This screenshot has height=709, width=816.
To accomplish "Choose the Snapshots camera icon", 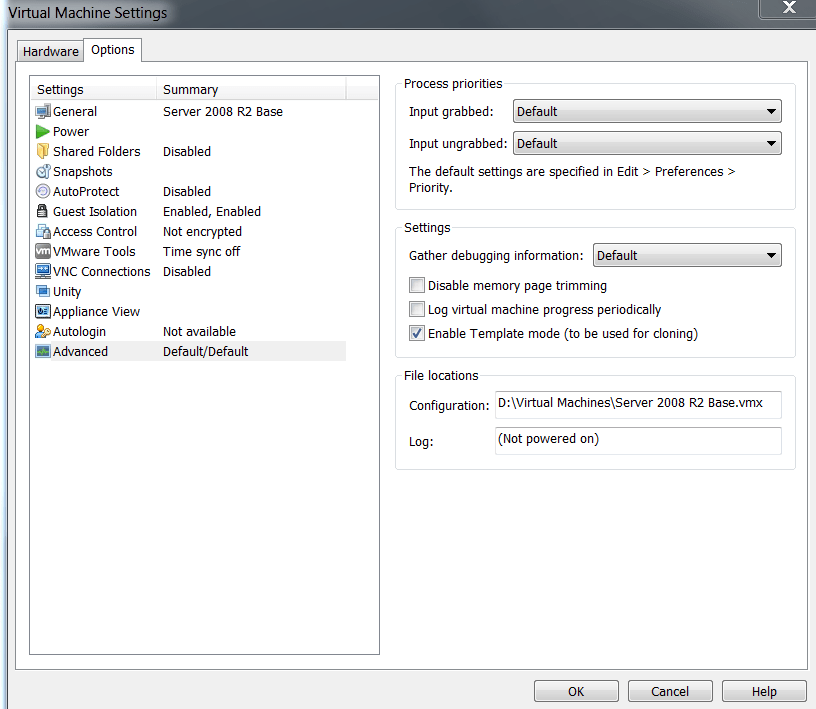I will (x=43, y=171).
